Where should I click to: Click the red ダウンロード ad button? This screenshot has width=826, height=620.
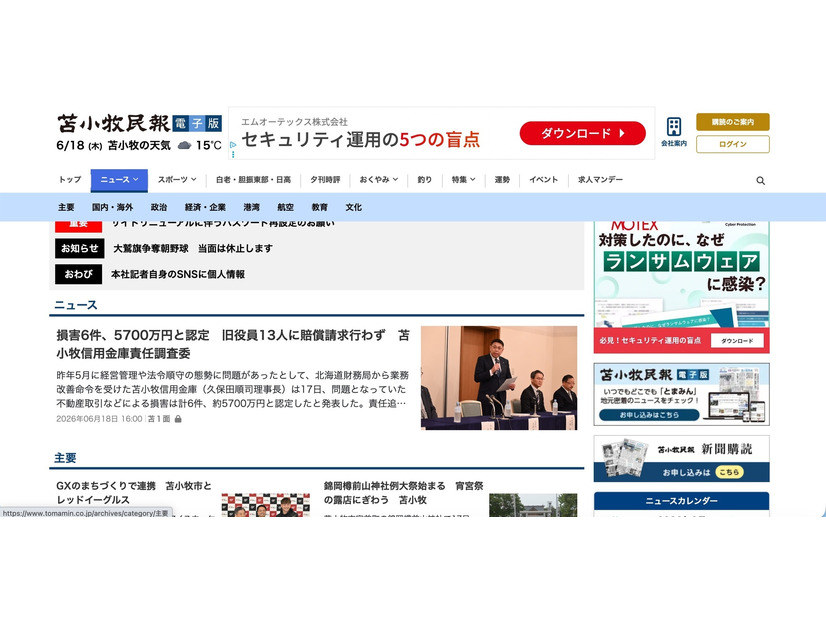coord(583,133)
